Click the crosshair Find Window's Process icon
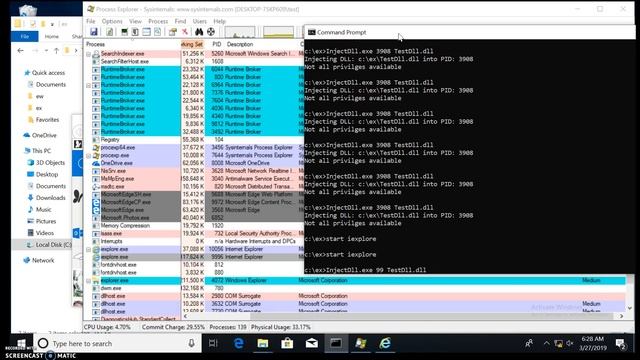The height and width of the screenshot is (360, 640). (211, 32)
